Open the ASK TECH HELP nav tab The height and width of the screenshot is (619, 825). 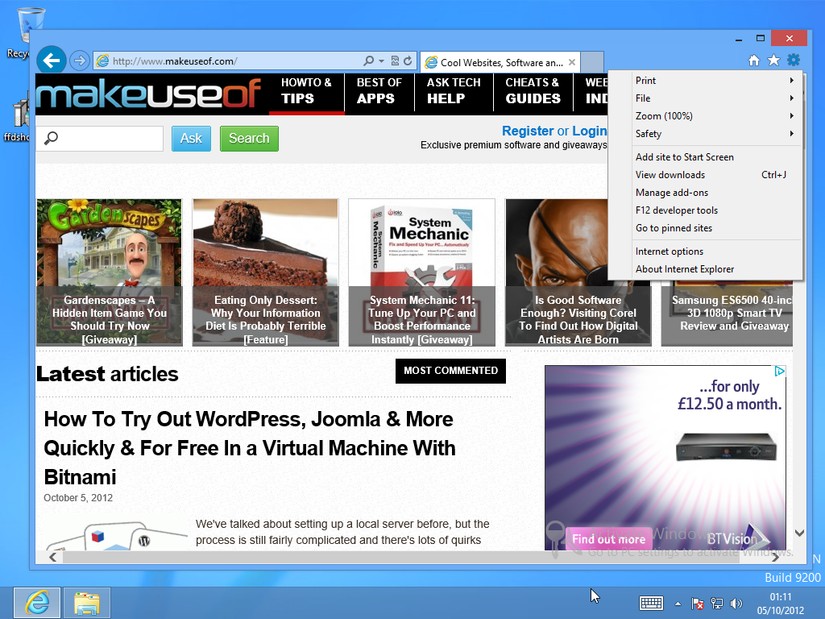pos(454,91)
